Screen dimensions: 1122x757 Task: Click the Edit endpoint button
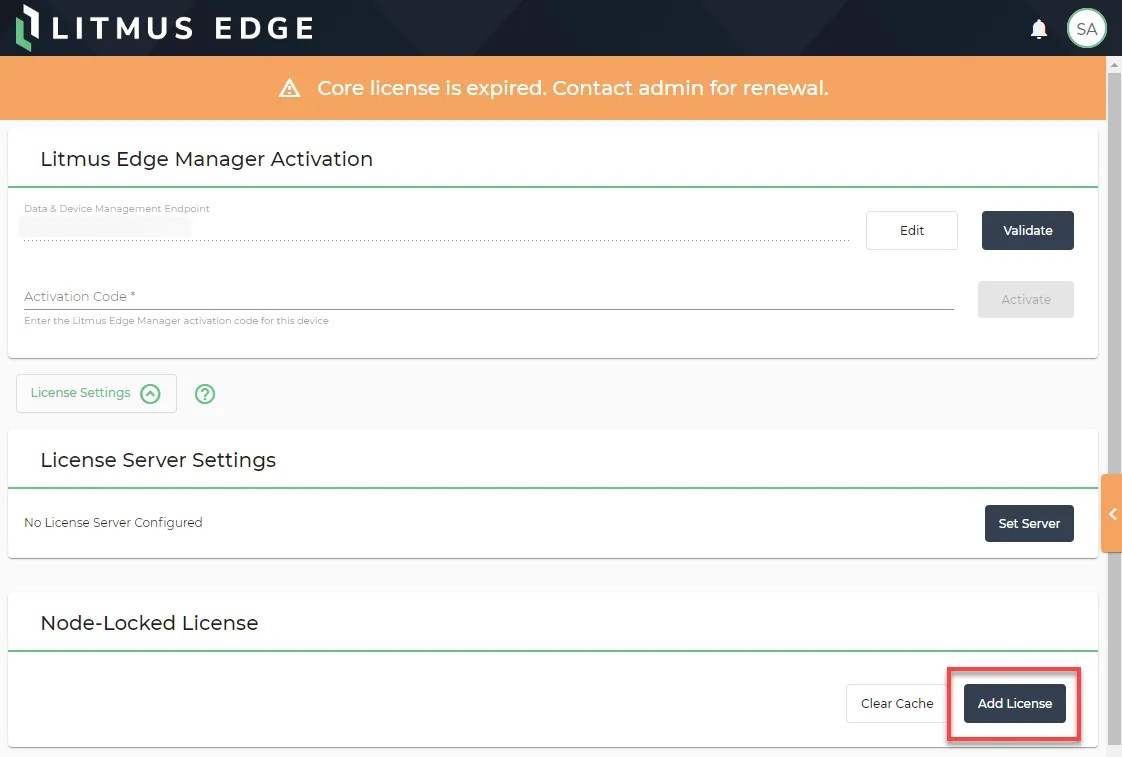[x=912, y=230]
